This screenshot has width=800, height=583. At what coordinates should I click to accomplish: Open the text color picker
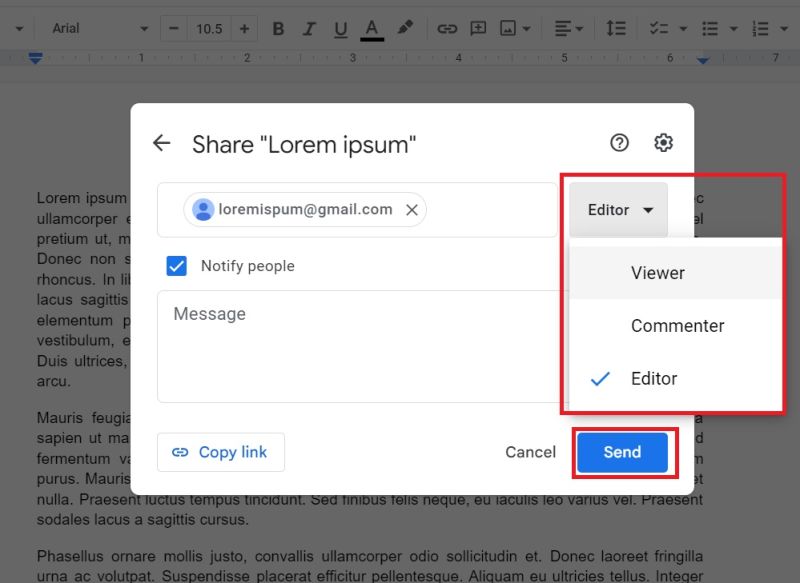pos(371,28)
